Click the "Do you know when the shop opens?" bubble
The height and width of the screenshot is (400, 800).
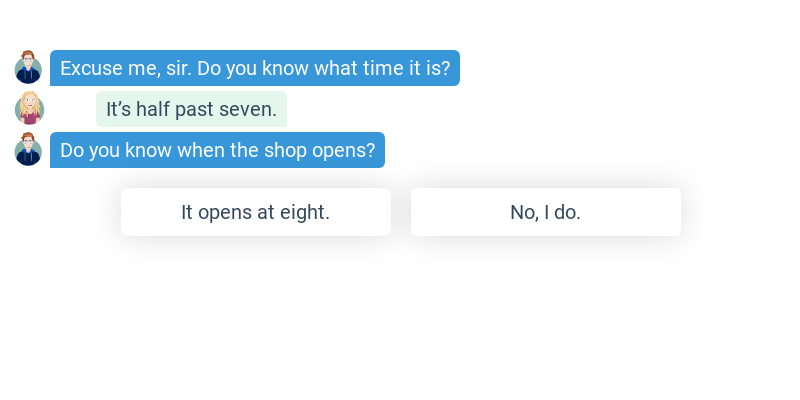click(x=217, y=150)
